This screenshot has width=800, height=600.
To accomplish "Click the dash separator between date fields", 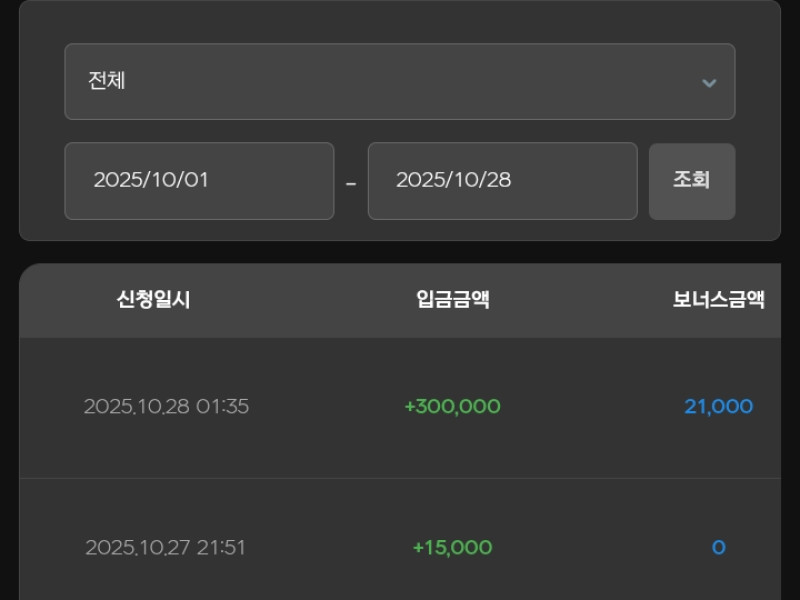I will pyautogui.click(x=351, y=184).
